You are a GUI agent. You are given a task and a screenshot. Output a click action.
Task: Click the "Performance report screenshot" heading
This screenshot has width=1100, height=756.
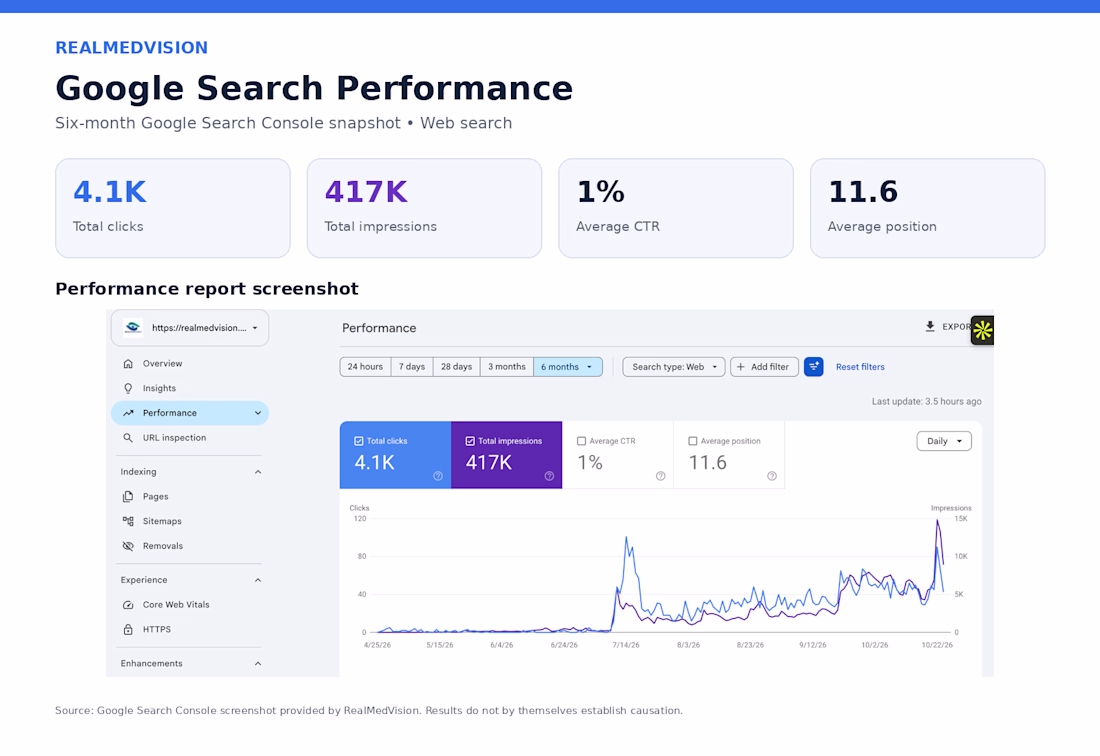coord(207,289)
